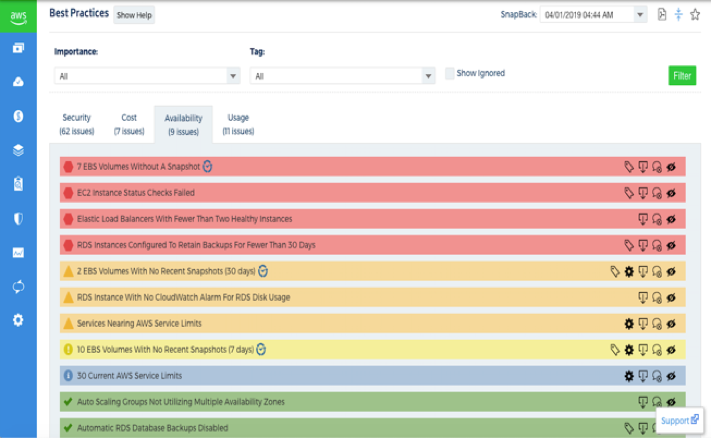Click gear icon on 2 EBS Volumes No Recent Snapshots row
Image resolution: width=711 pixels, height=438 pixels.
click(629, 272)
